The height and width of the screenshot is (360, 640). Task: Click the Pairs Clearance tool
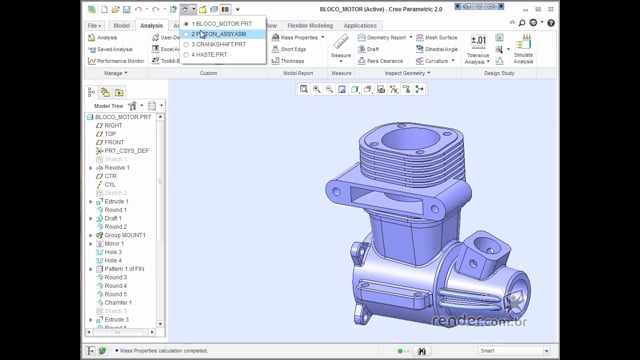[380, 61]
